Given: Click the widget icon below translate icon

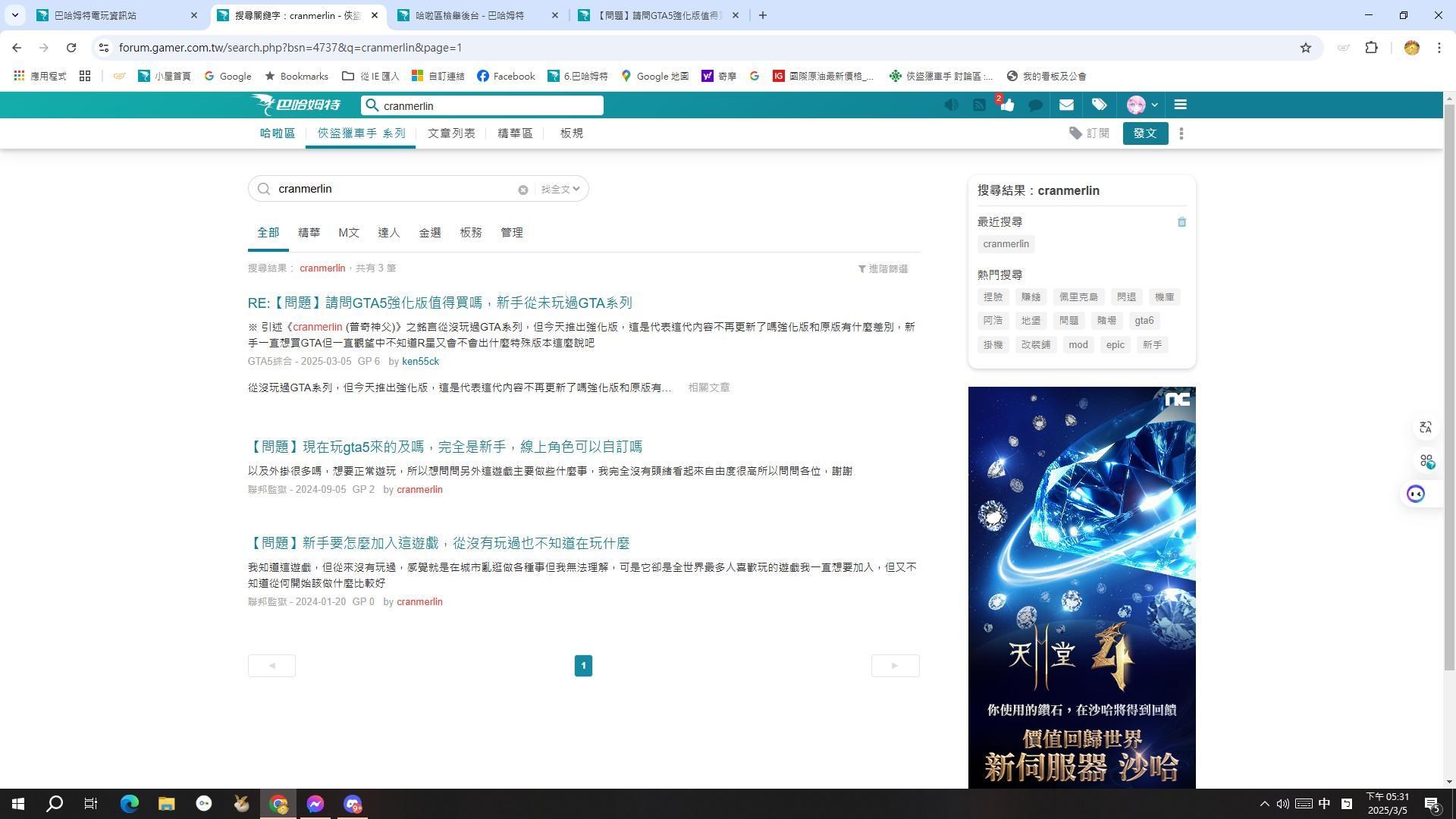Looking at the screenshot, I should 1426,461.
